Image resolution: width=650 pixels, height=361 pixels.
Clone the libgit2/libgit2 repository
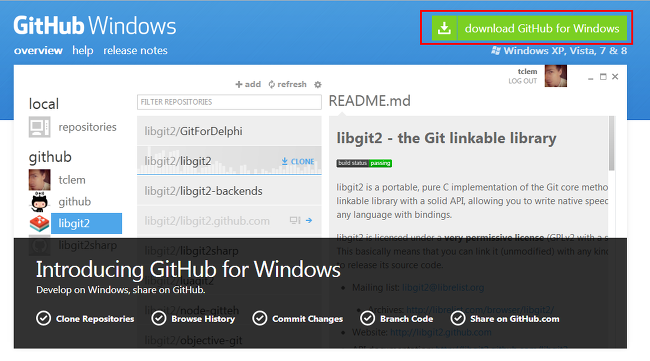[298, 161]
